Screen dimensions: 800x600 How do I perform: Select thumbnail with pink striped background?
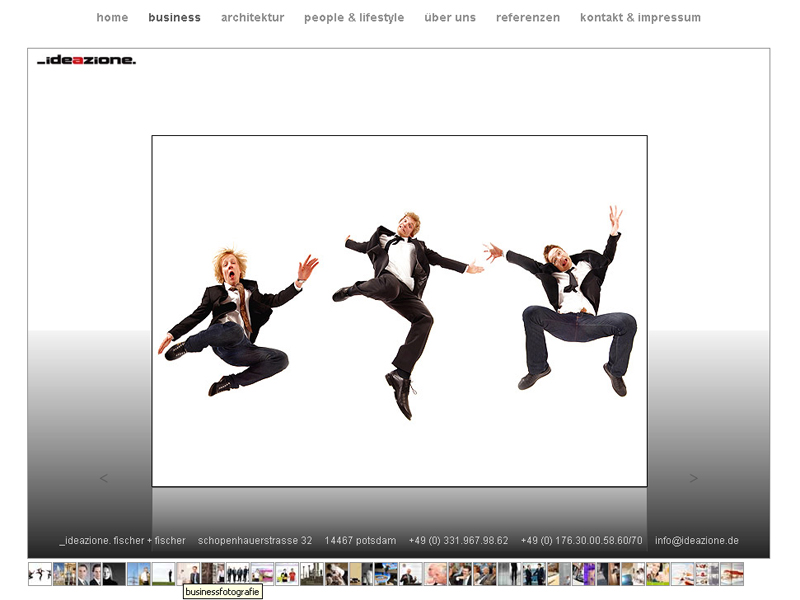pyautogui.click(x=263, y=574)
